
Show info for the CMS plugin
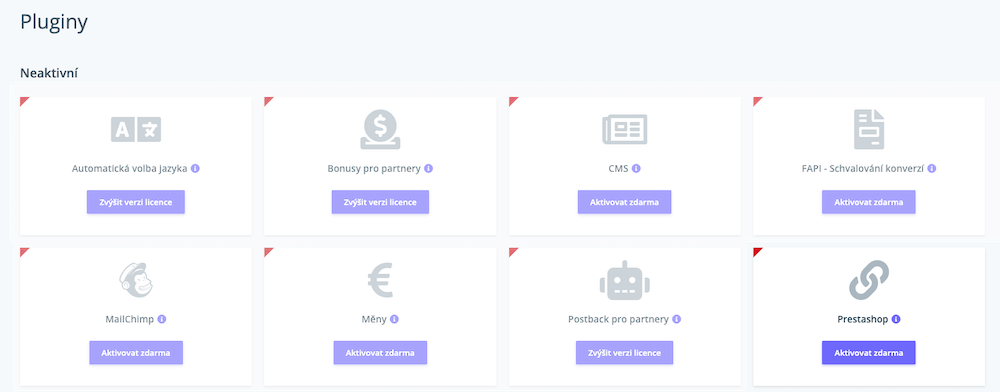pos(636,169)
